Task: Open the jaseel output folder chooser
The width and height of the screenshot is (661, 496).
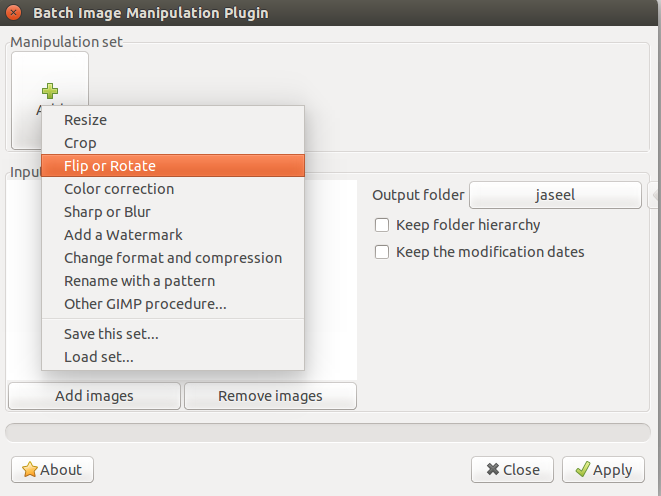Action: [x=555, y=195]
